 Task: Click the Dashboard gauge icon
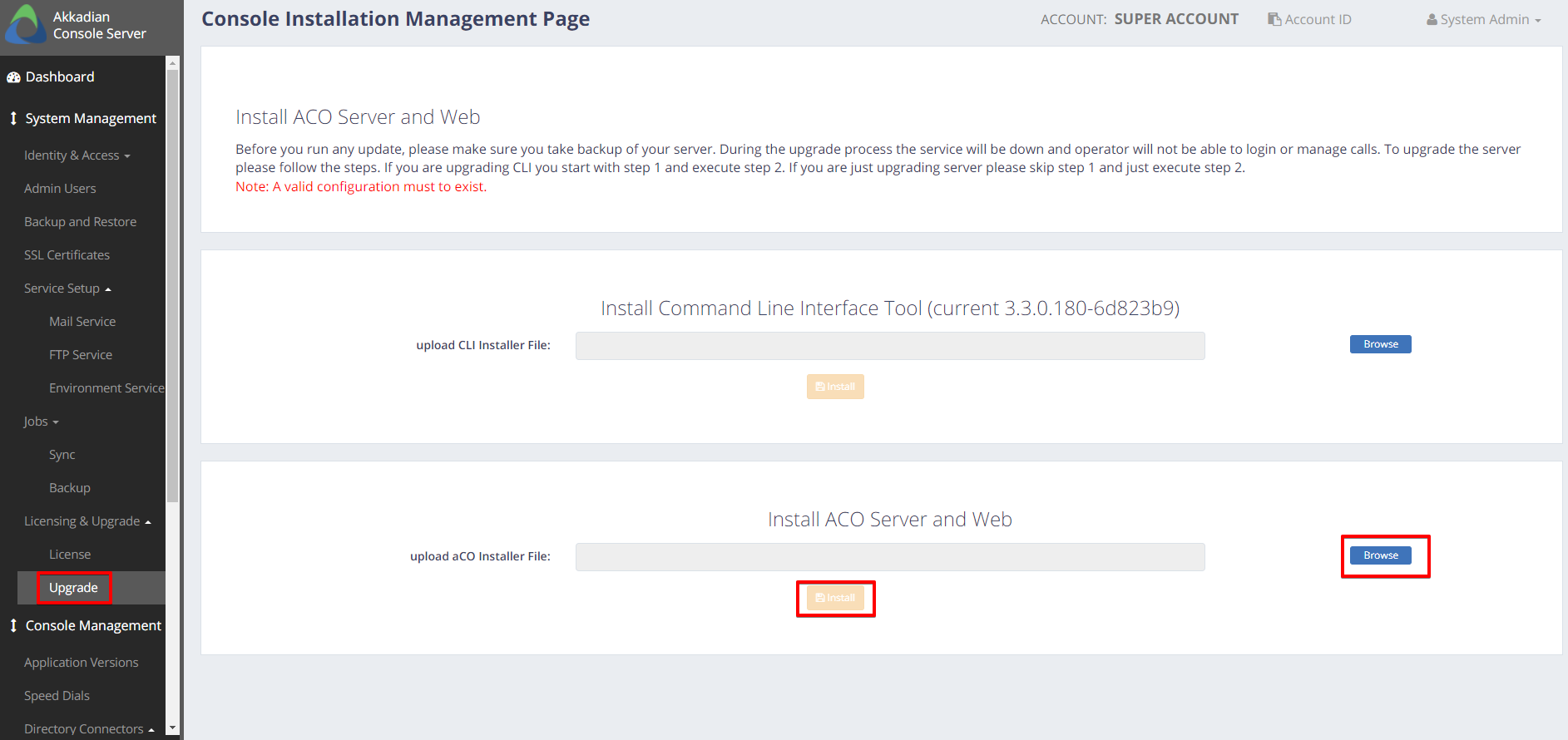(x=13, y=77)
